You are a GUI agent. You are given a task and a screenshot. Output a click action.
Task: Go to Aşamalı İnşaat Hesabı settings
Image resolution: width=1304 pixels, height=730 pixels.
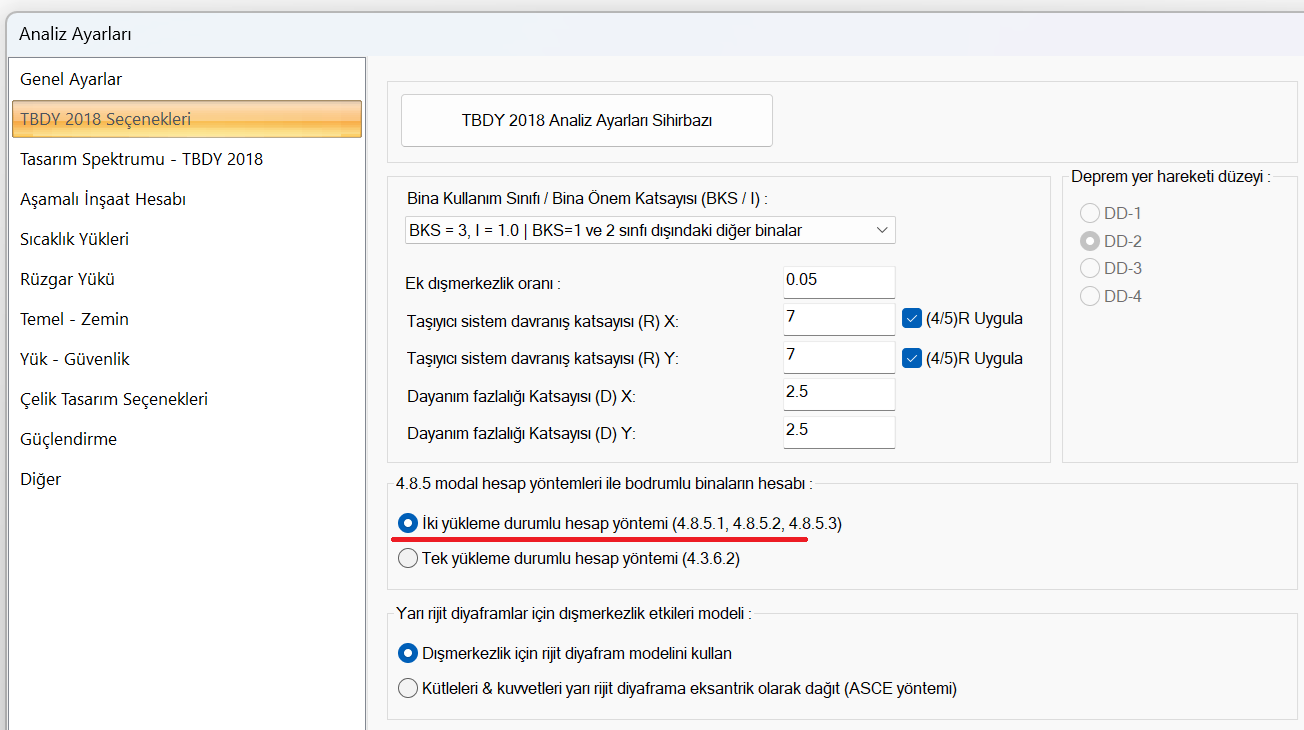103,199
